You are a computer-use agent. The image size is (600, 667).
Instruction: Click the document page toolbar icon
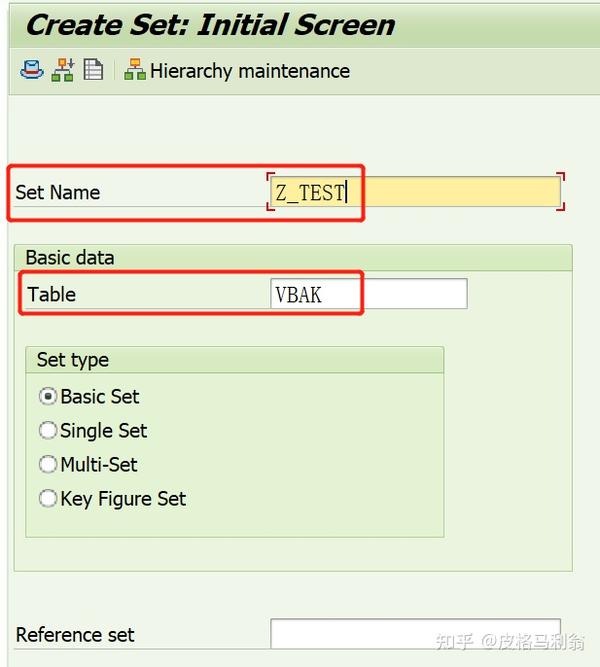pos(93,70)
